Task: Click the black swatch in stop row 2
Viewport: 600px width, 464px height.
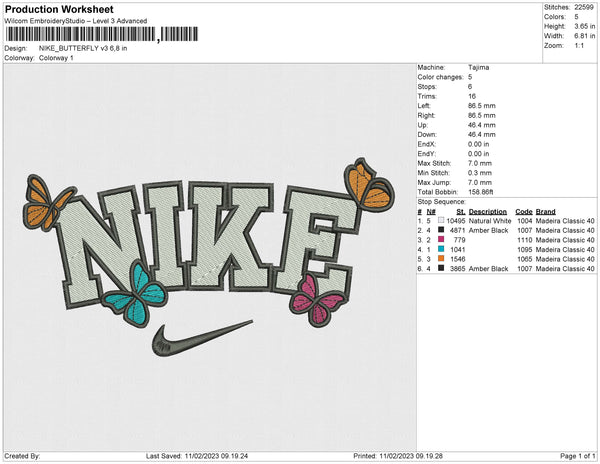Action: click(x=441, y=230)
